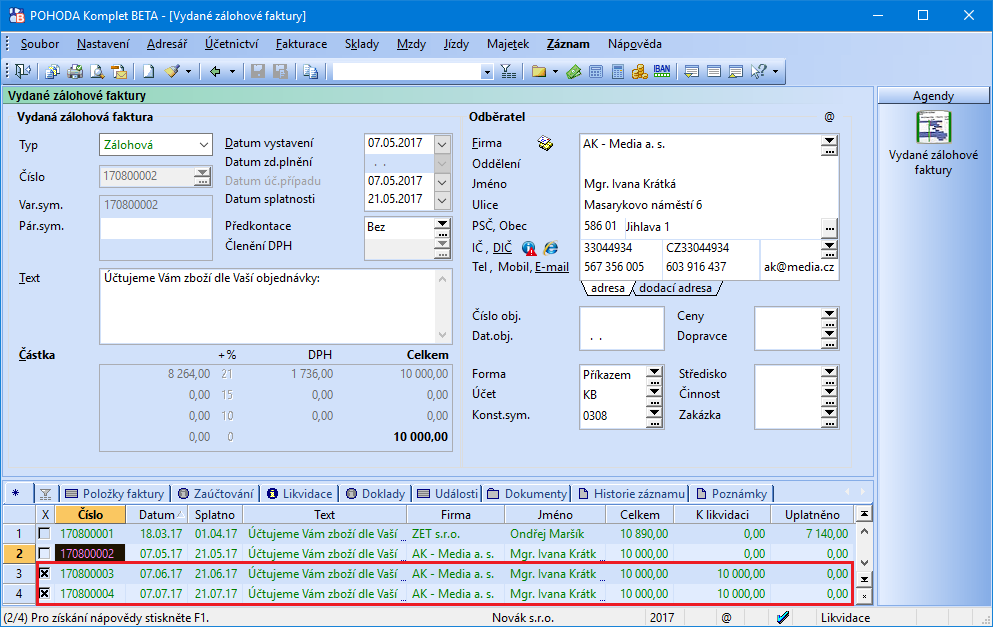Click the checkmark icon in status bar
This screenshot has width=993, height=627.
tap(783, 617)
